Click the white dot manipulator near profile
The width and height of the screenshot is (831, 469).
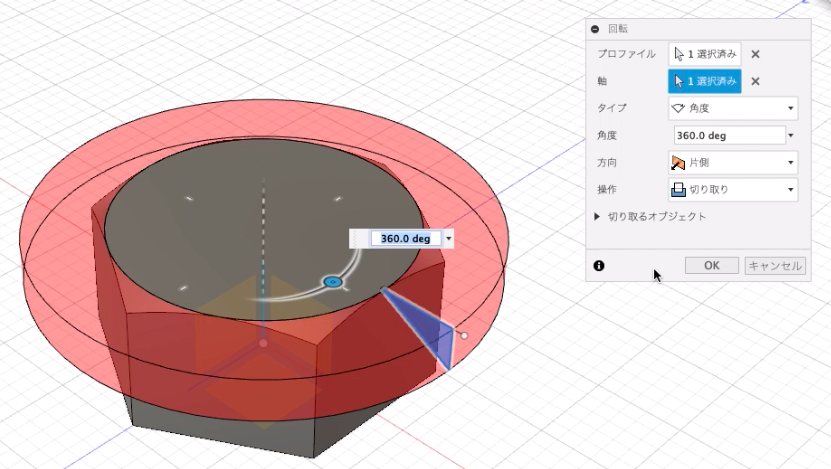[x=464, y=335]
